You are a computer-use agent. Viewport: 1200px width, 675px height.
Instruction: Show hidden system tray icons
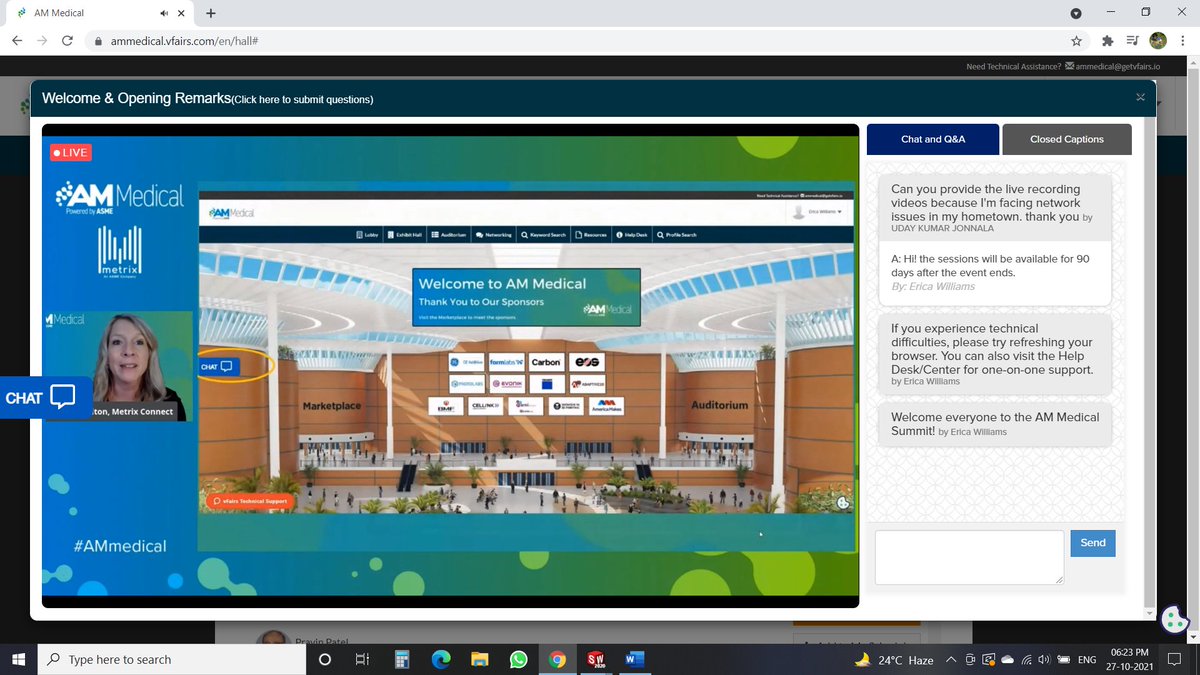click(952, 659)
